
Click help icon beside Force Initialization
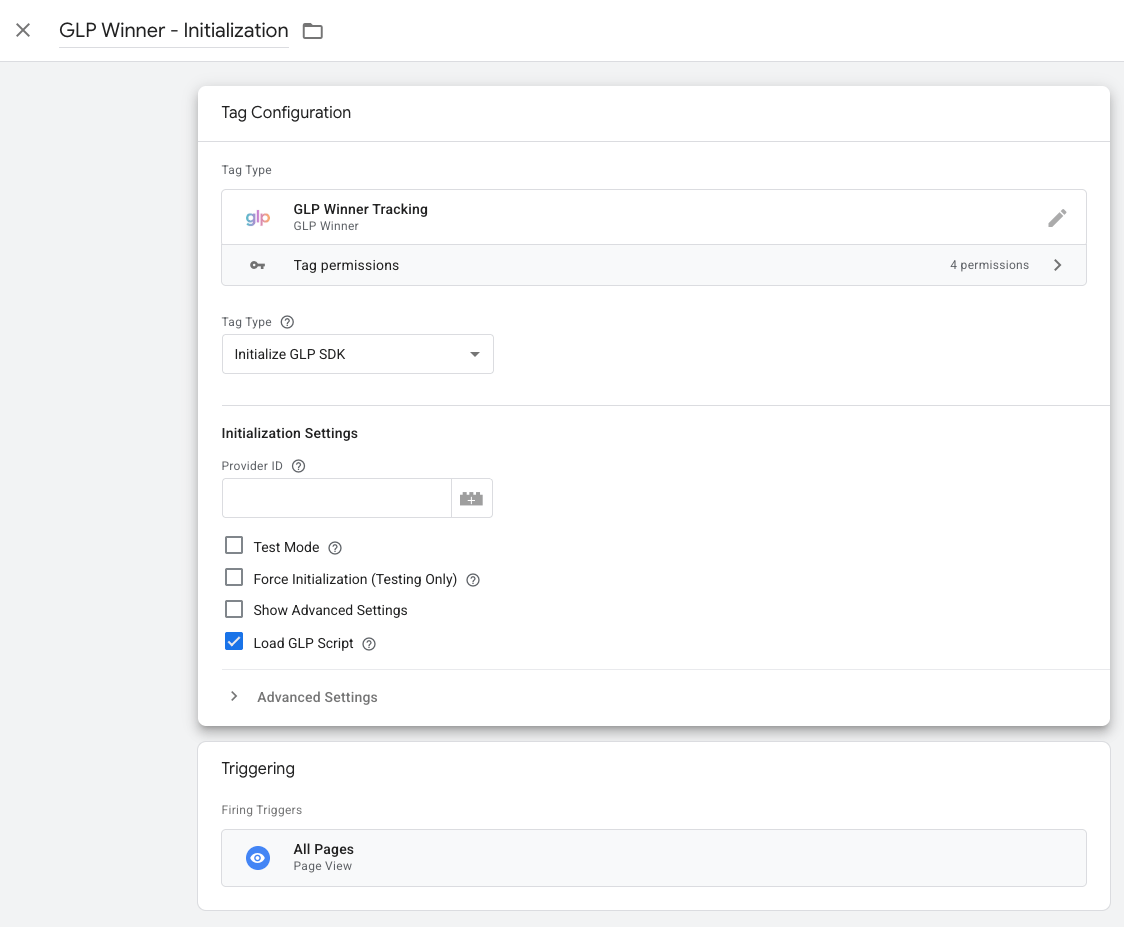473,580
